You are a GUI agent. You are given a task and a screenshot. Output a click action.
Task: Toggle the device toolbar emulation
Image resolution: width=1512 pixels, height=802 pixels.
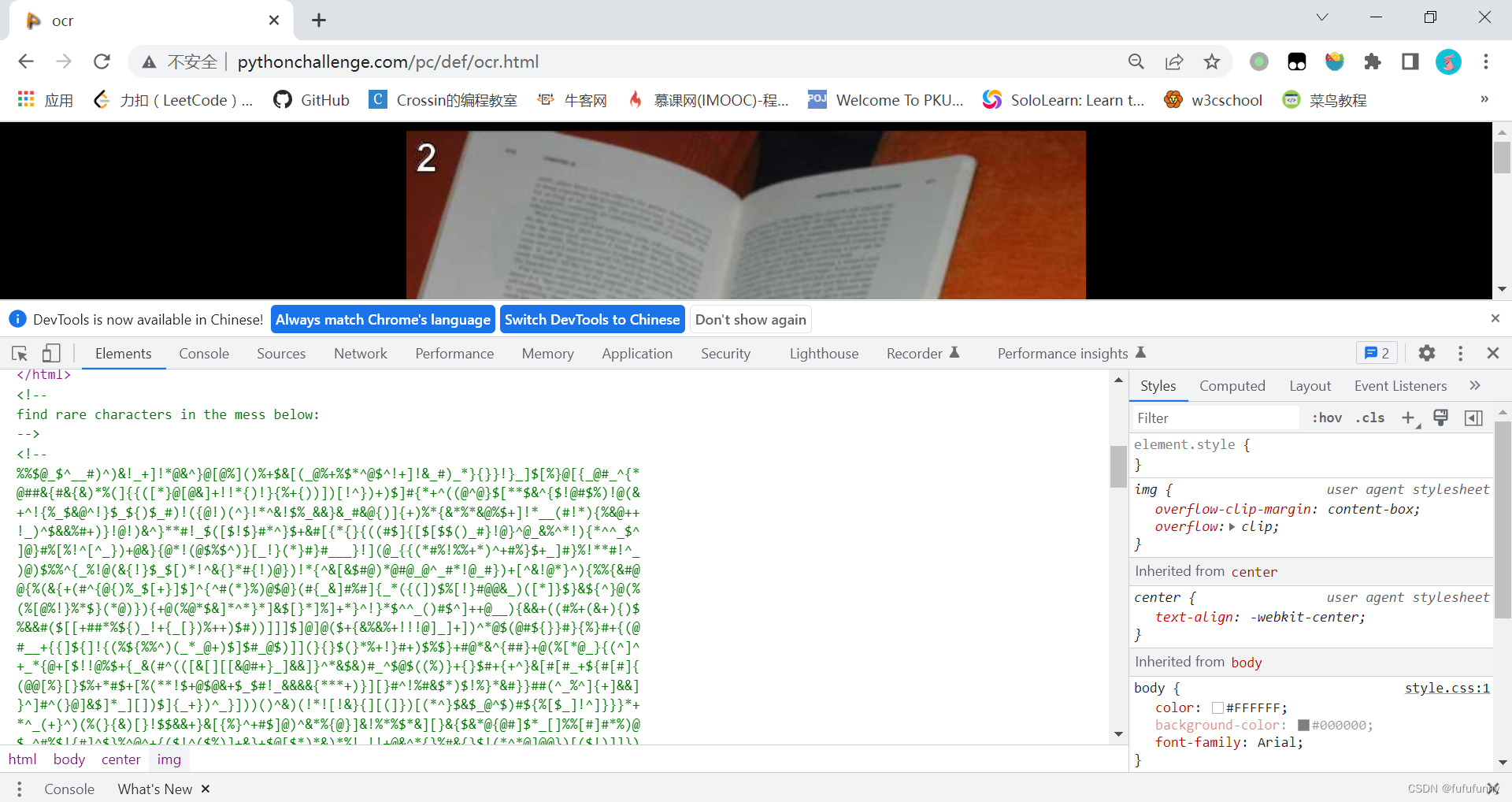[50, 353]
